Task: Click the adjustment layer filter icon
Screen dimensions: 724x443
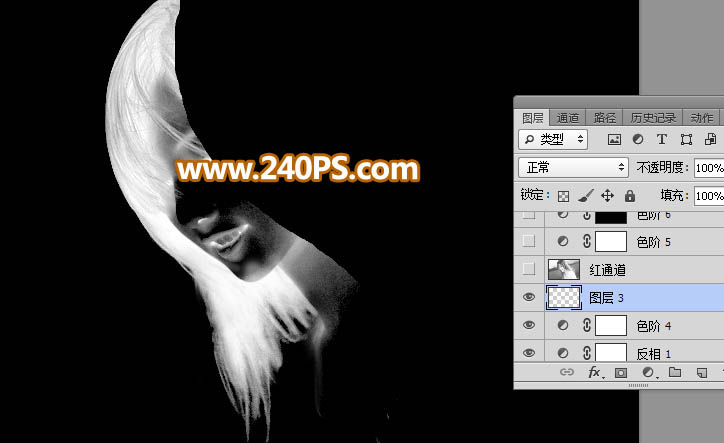Action: 638,139
